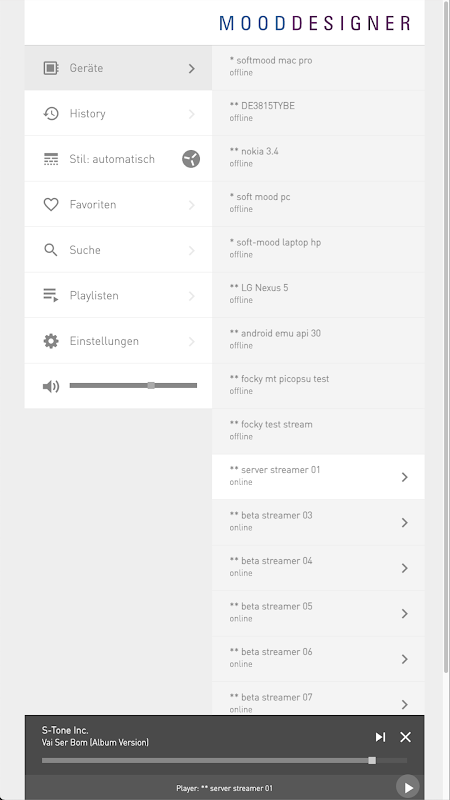Open the Einstellungen menu item
The height and width of the screenshot is (800, 450).
[x=118, y=341]
